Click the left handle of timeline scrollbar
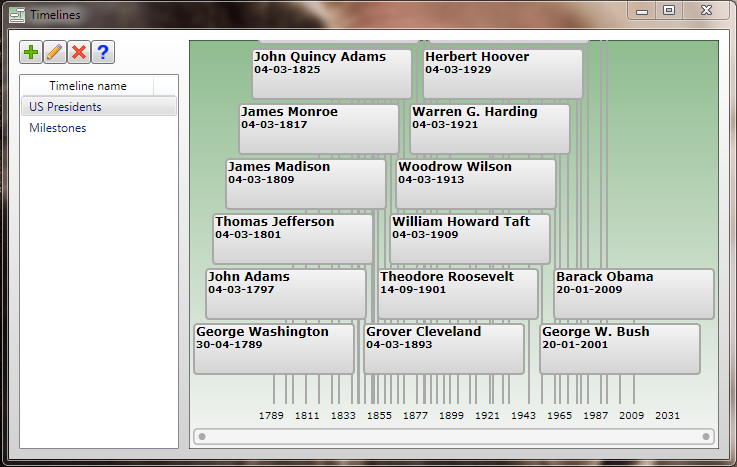This screenshot has width=737, height=467. pyautogui.click(x=202, y=436)
